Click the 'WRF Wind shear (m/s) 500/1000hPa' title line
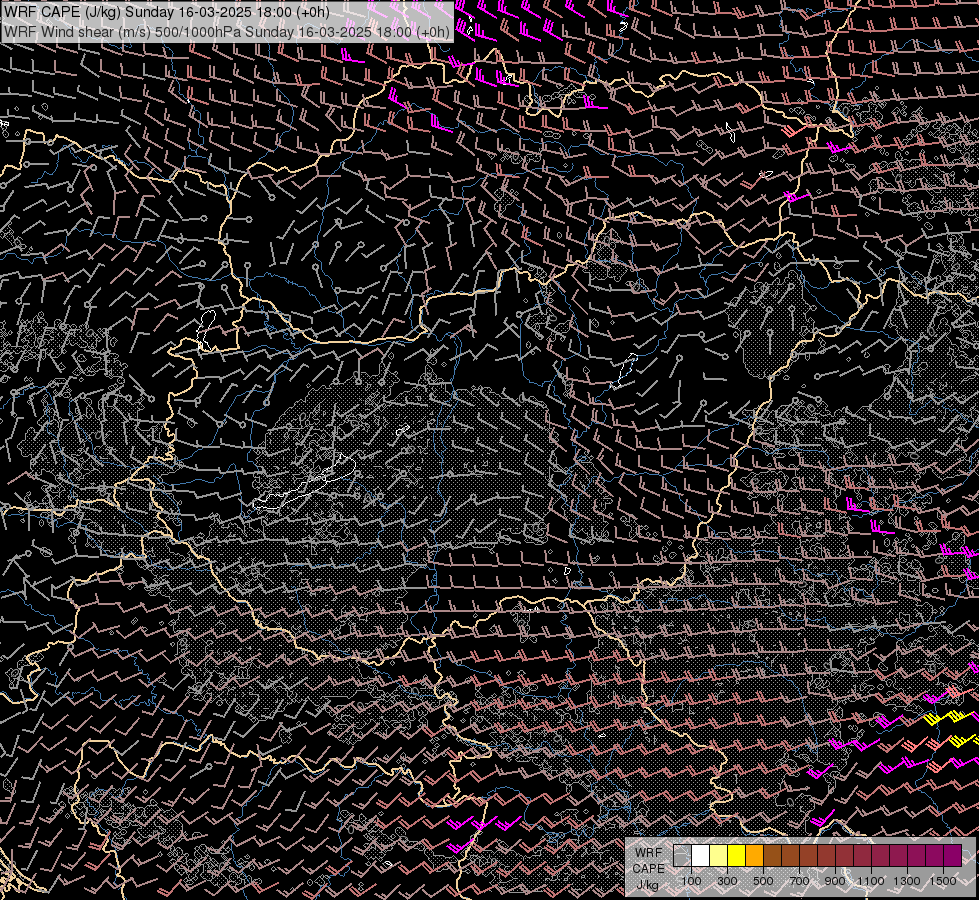The image size is (979, 900). point(227,31)
